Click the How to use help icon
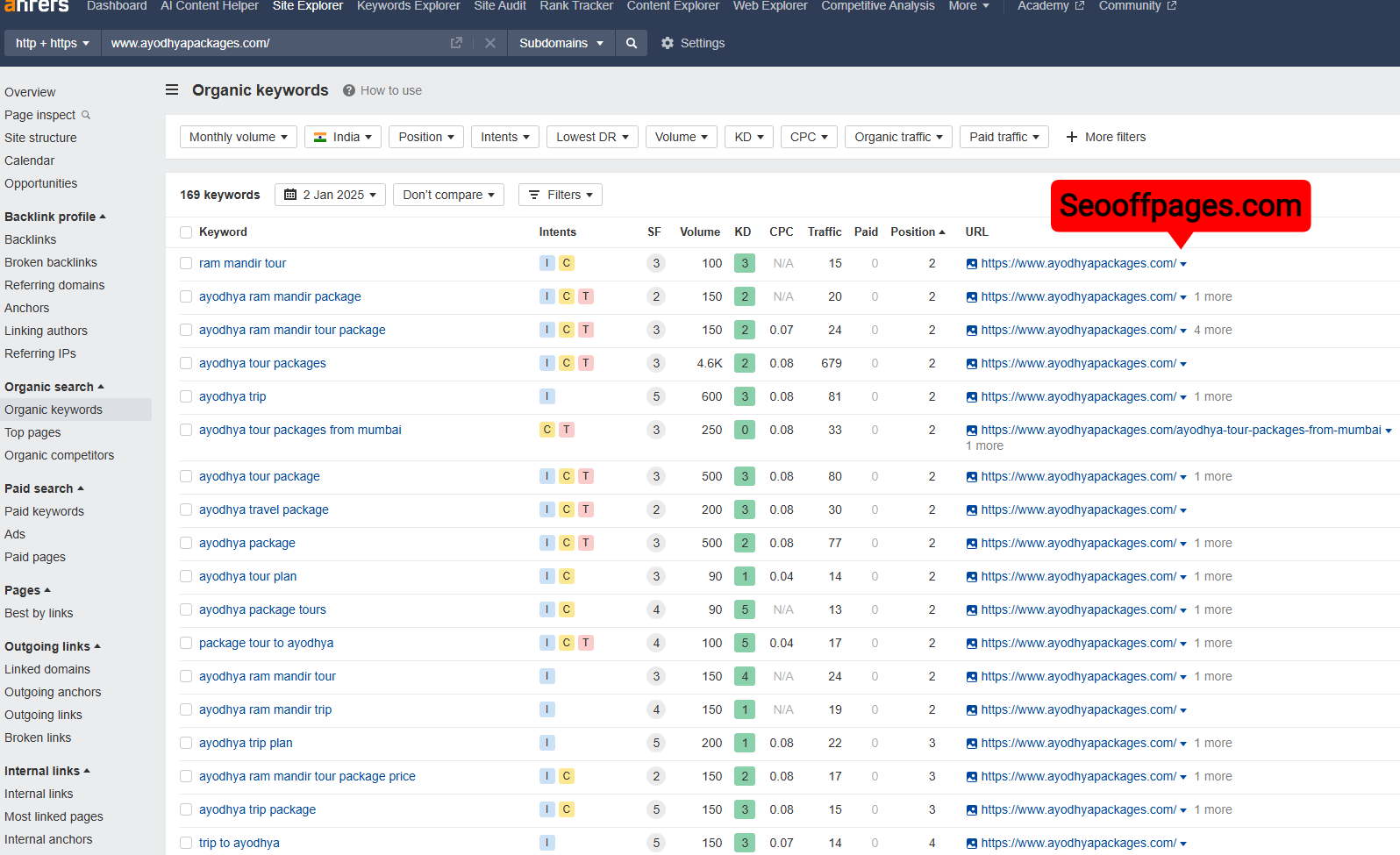 click(349, 90)
